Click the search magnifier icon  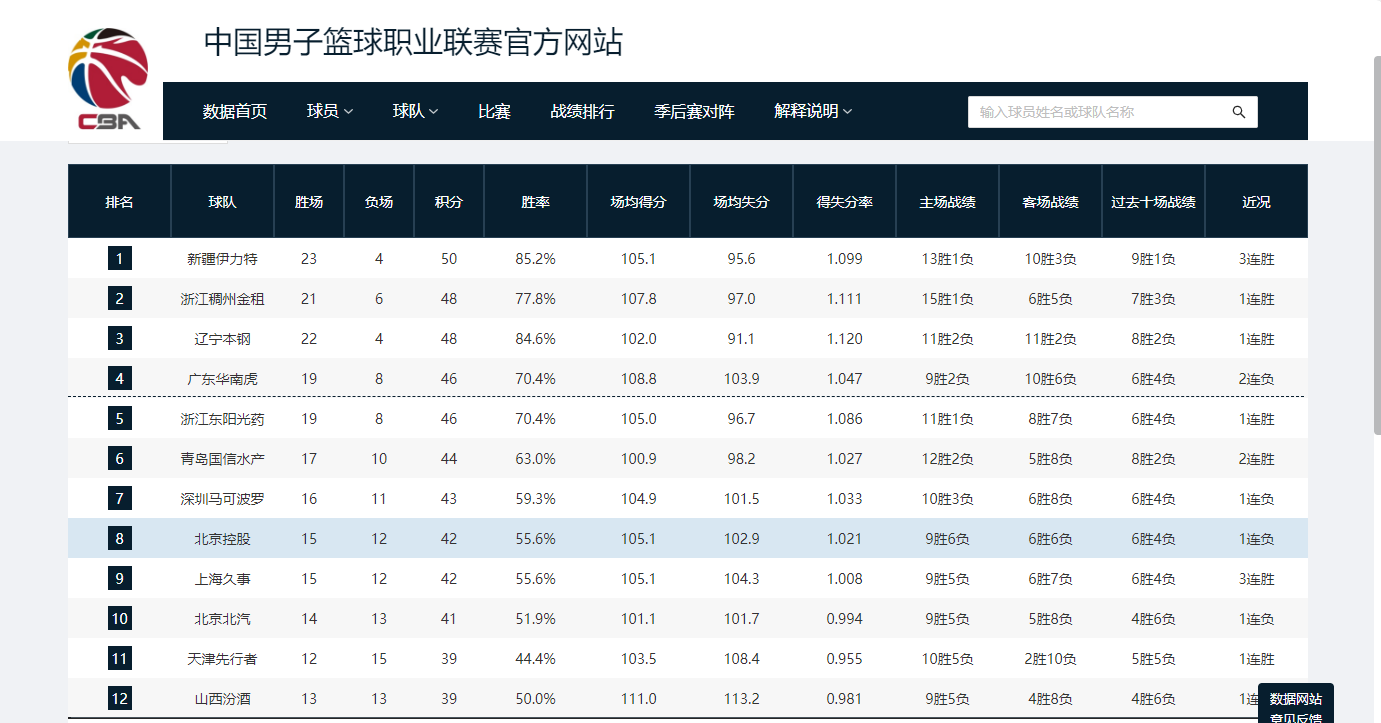pos(1239,112)
